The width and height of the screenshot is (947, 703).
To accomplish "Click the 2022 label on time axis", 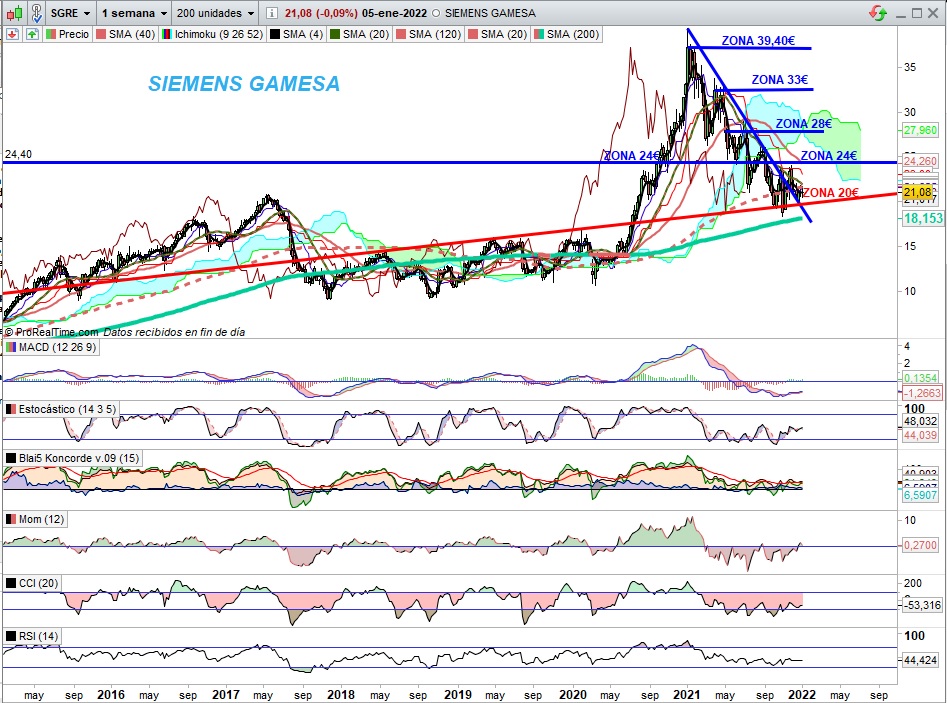I will pos(802,695).
